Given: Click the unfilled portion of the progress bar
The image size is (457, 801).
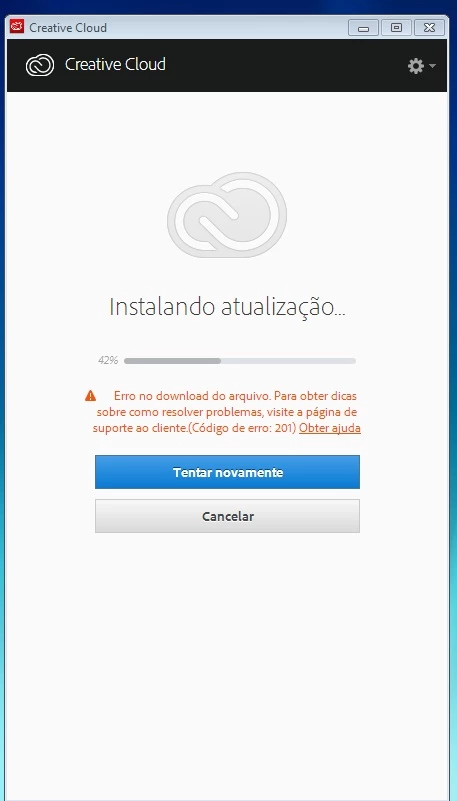Looking at the screenshot, I should [288, 361].
